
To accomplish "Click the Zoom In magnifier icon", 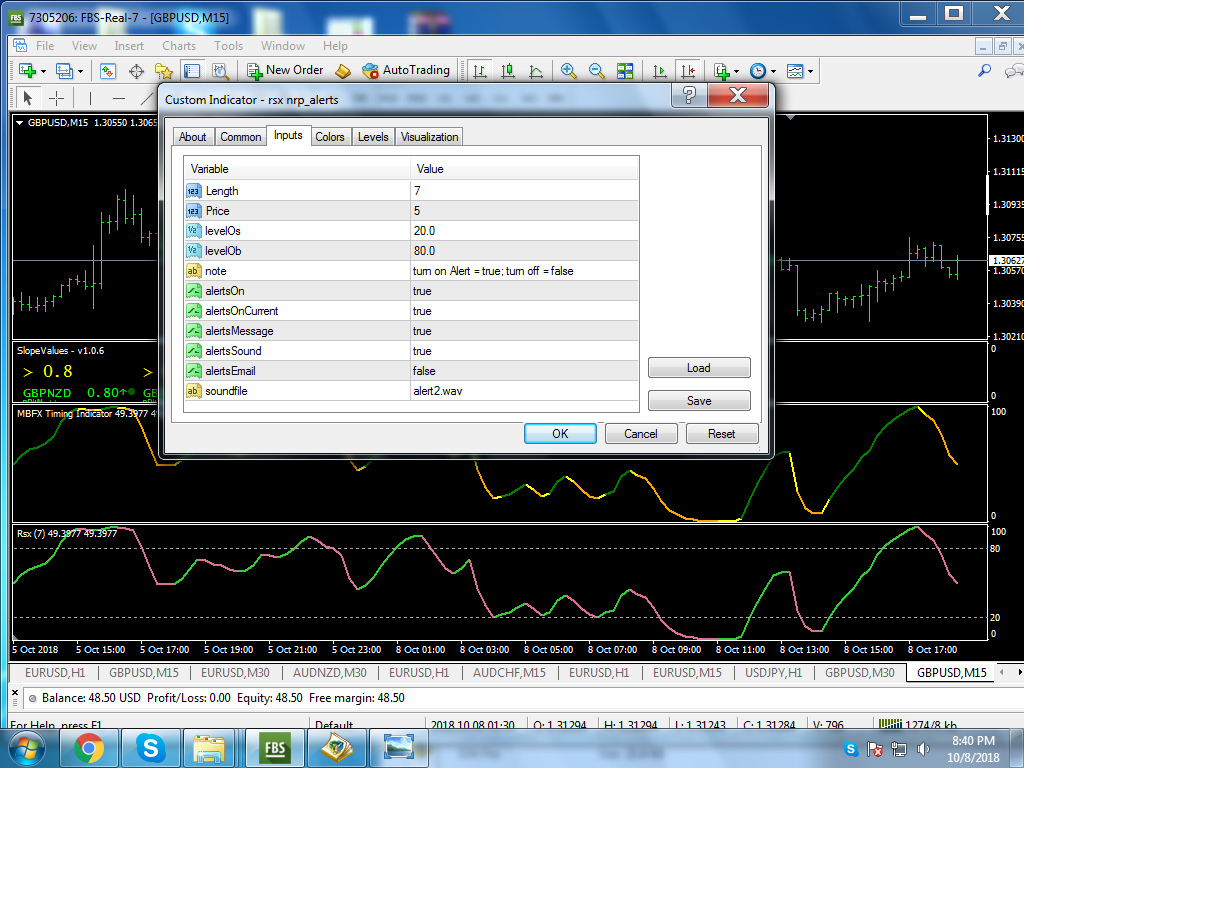I will [569, 71].
